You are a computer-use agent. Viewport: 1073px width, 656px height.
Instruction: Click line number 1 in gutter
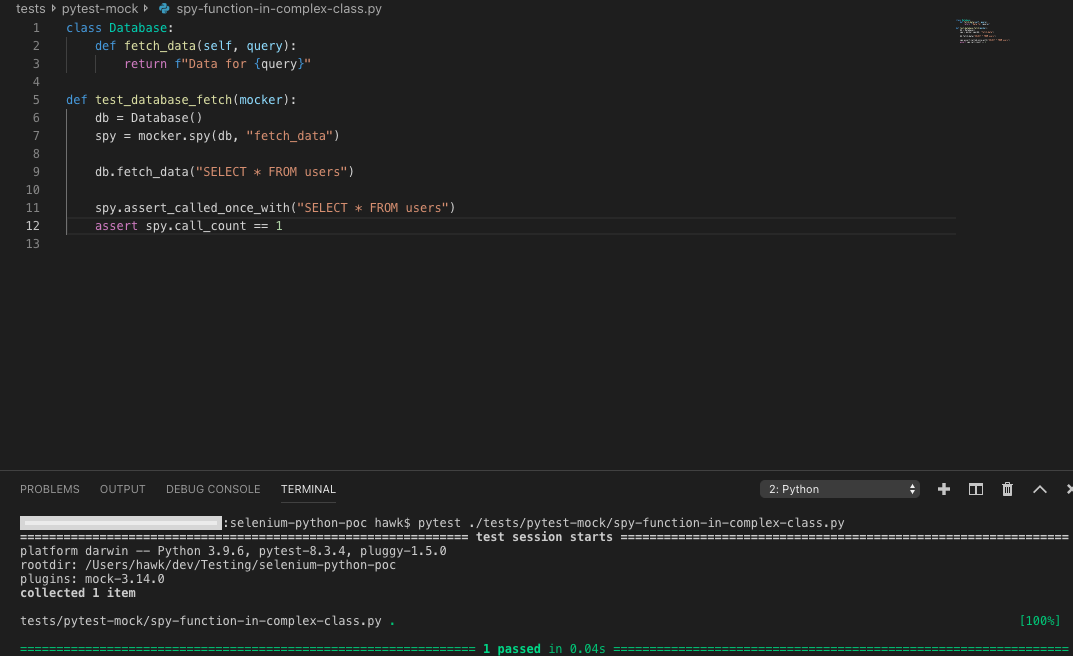[36, 28]
